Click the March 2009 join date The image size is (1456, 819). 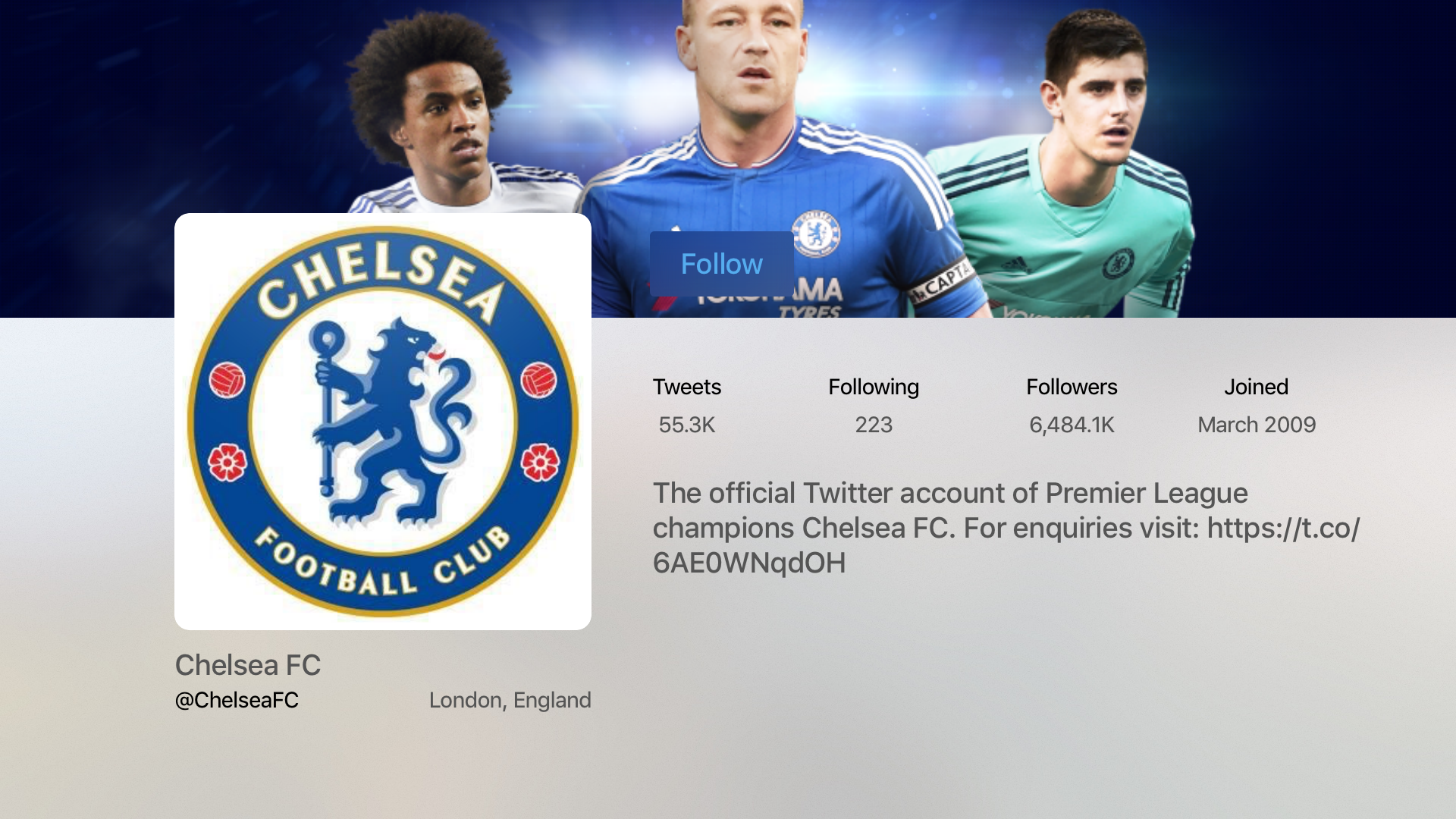(1257, 425)
